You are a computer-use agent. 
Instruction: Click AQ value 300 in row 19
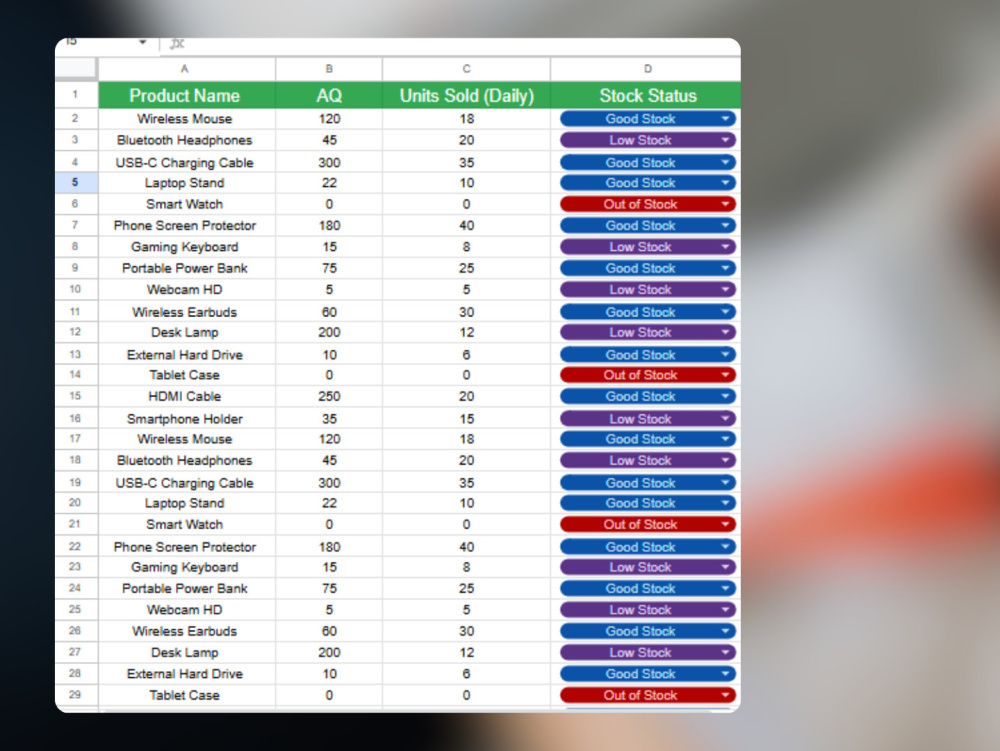tap(329, 483)
